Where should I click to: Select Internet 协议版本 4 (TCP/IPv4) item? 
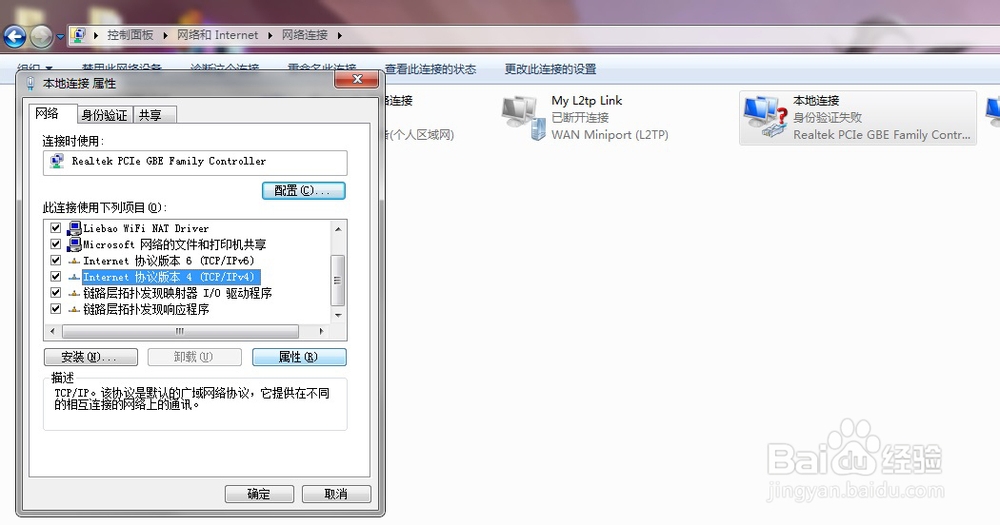pyautogui.click(x=171, y=277)
